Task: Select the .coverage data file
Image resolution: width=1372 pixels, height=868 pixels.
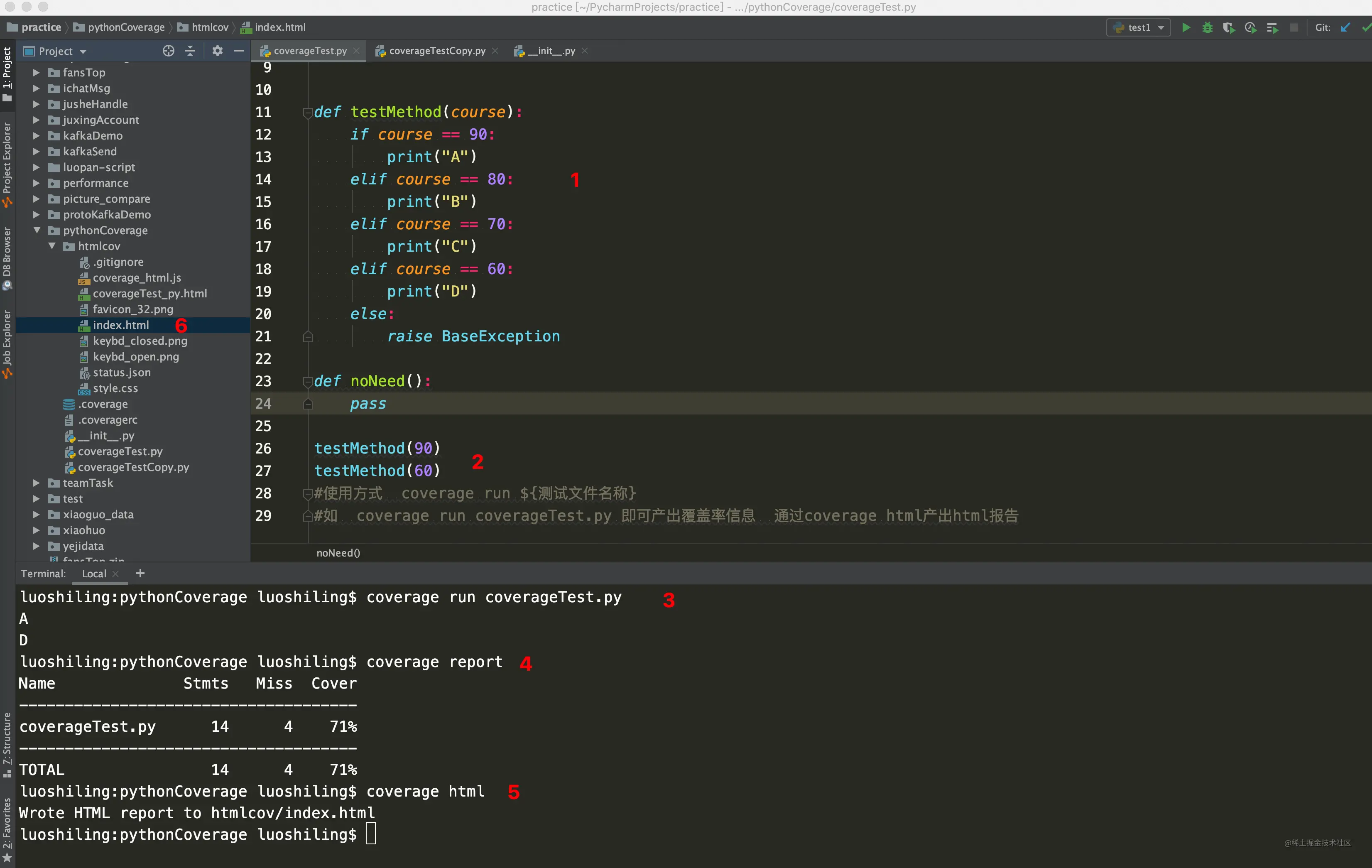Action: click(103, 404)
